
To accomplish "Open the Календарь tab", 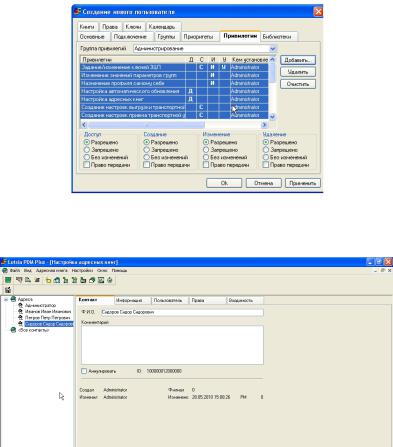I will (162, 27).
